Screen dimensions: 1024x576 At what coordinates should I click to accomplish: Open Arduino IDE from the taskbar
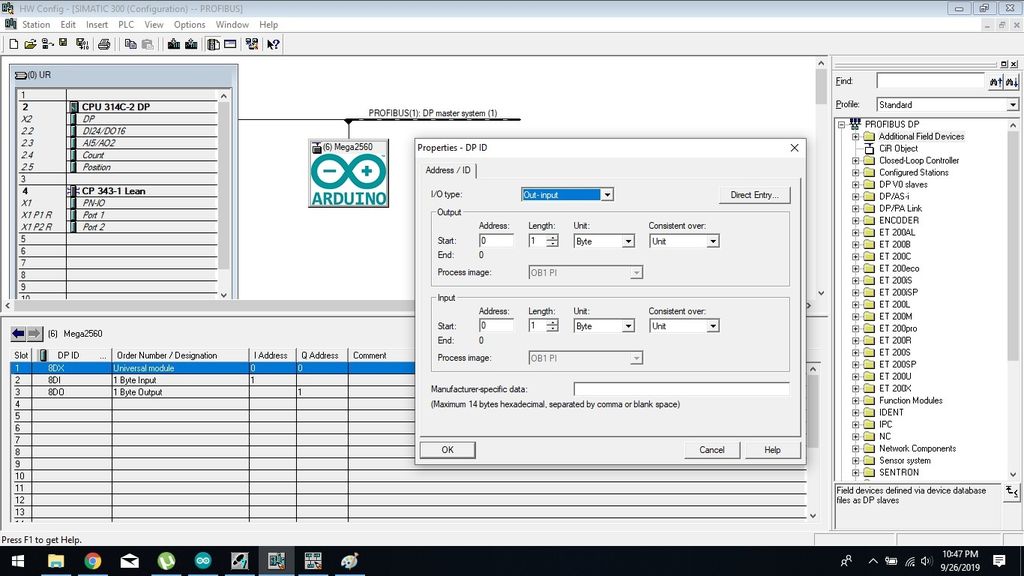[x=203, y=561]
